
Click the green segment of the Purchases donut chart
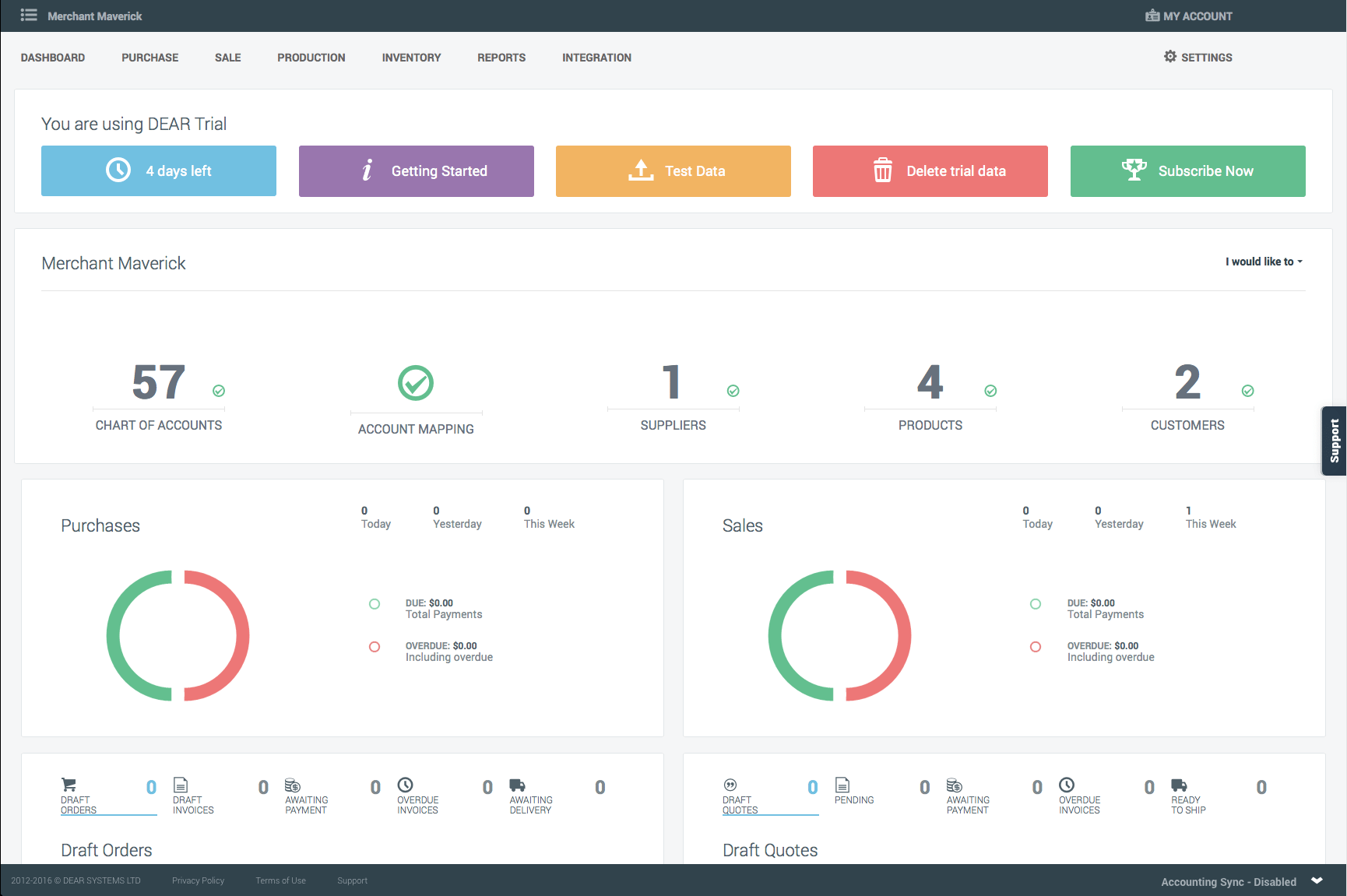114,635
